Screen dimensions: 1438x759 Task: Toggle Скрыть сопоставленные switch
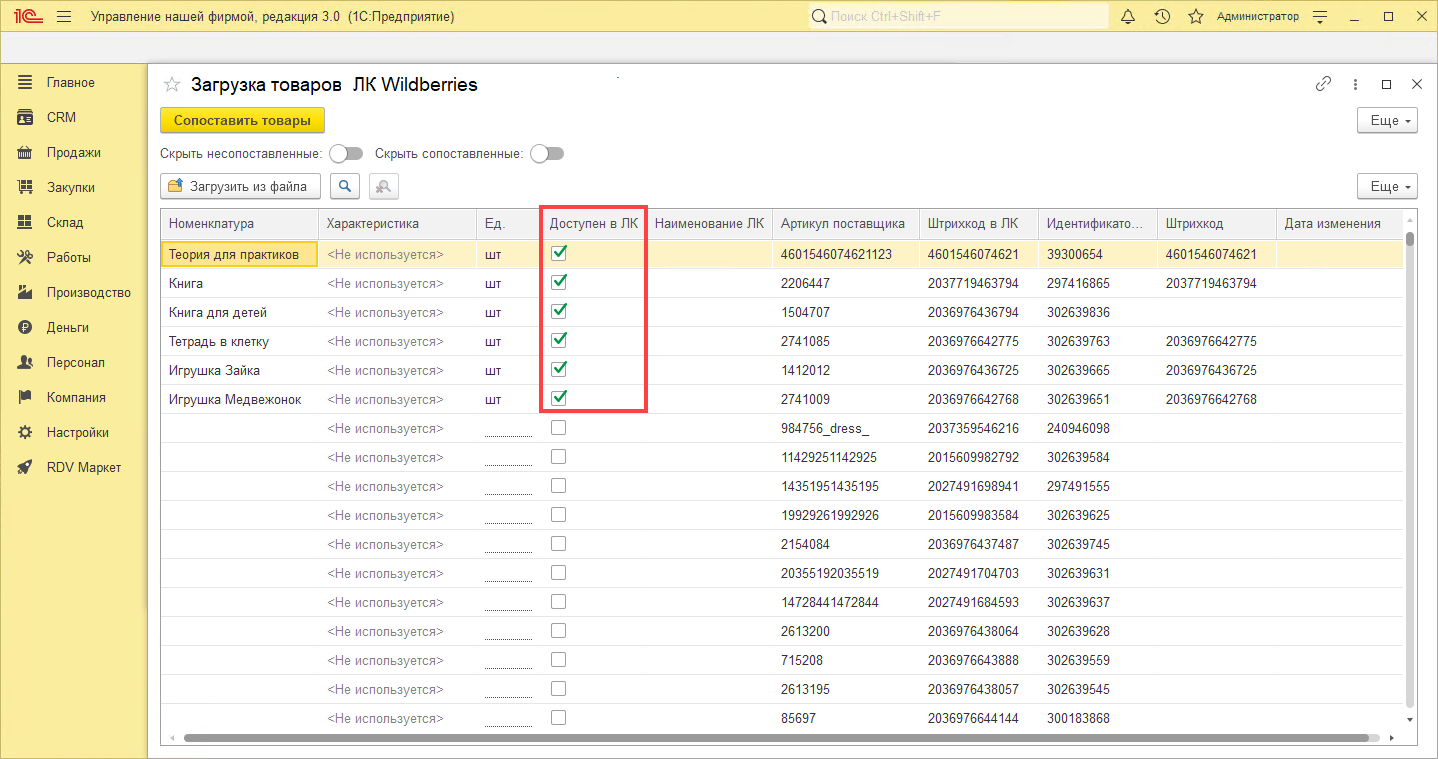pos(547,154)
